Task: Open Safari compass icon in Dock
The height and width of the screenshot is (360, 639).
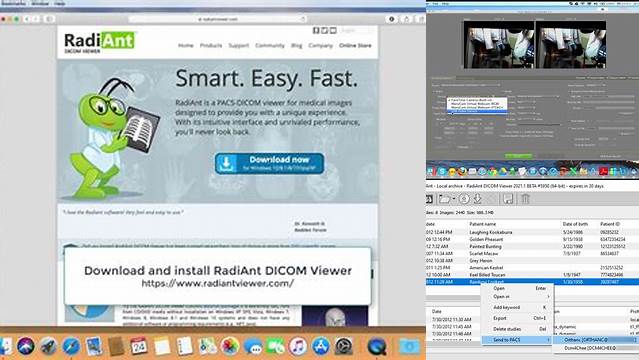Action: pos(71,347)
